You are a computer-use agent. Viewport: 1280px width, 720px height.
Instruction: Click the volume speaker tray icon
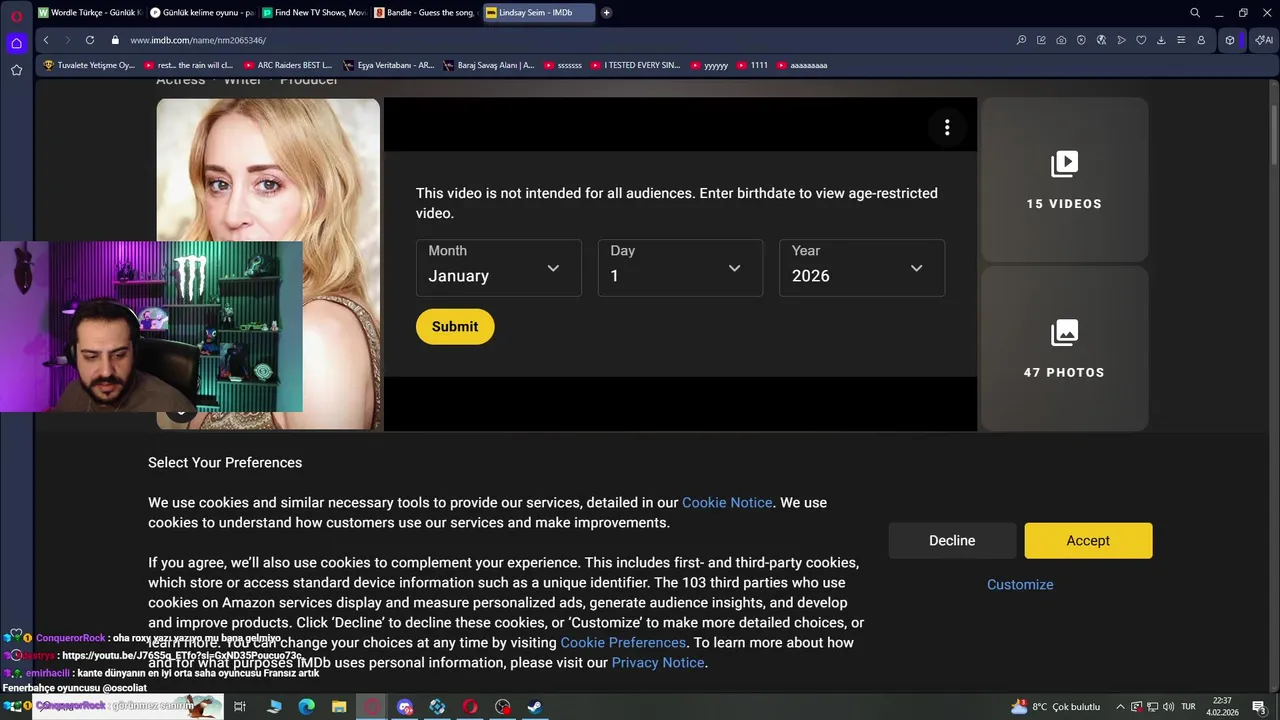click(1169, 707)
